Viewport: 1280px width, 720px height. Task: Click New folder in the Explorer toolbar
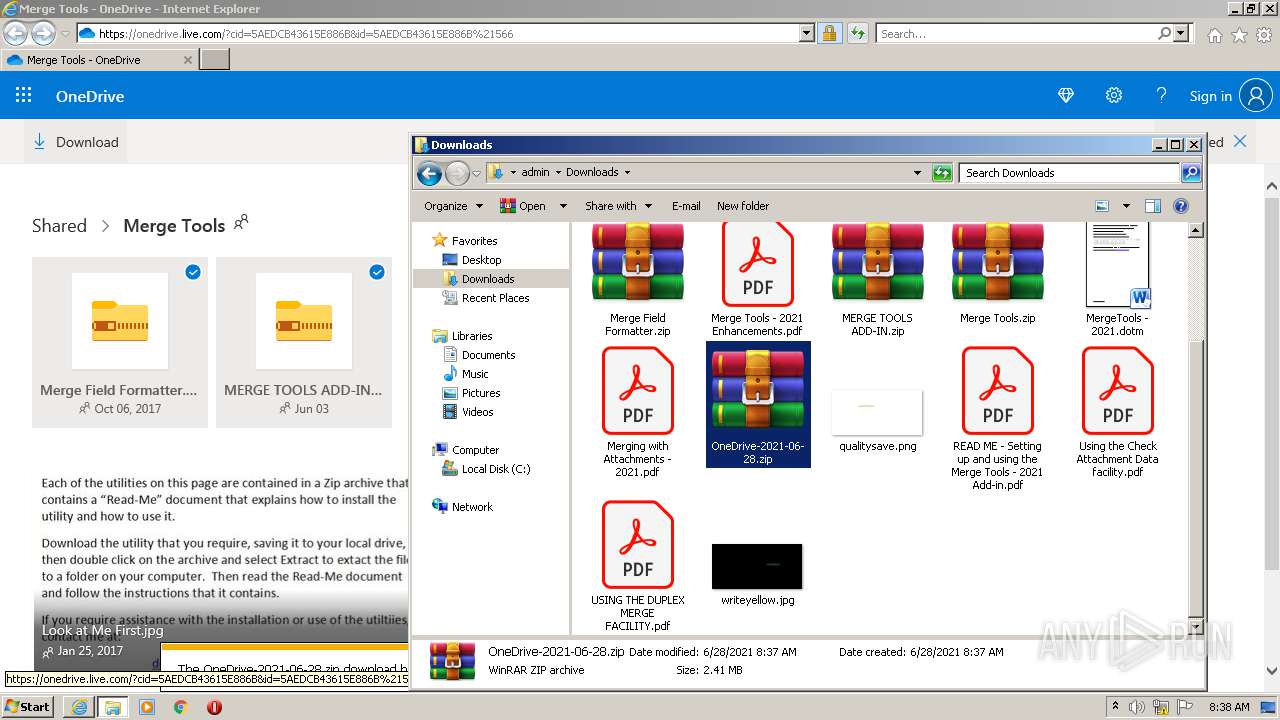coord(743,206)
